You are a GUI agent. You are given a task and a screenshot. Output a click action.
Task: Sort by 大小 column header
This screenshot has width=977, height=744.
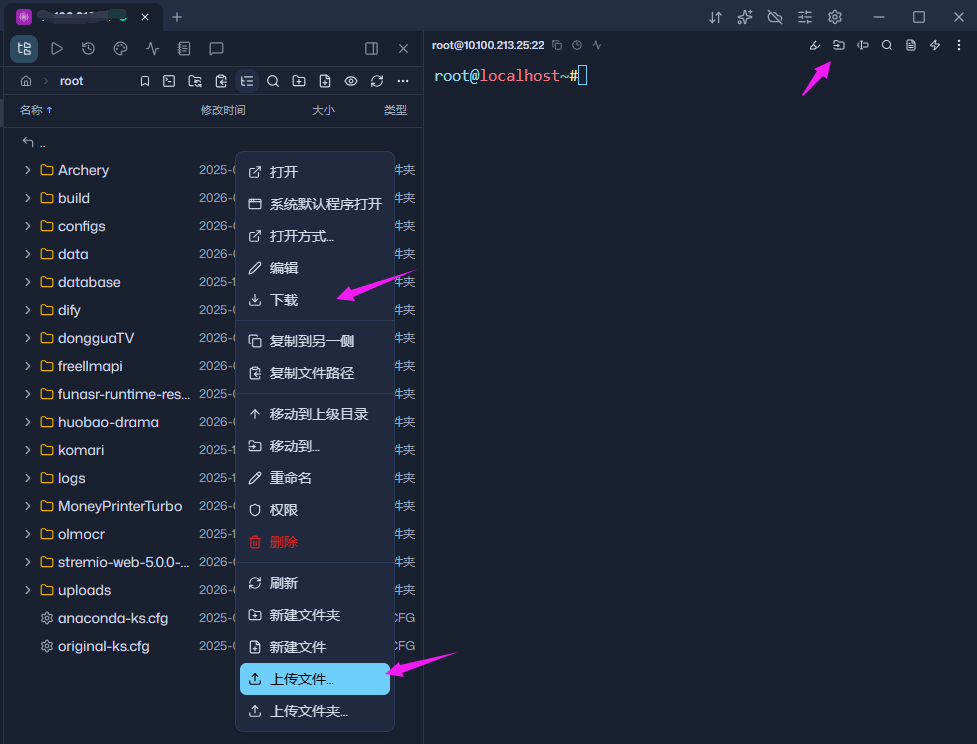pos(323,110)
